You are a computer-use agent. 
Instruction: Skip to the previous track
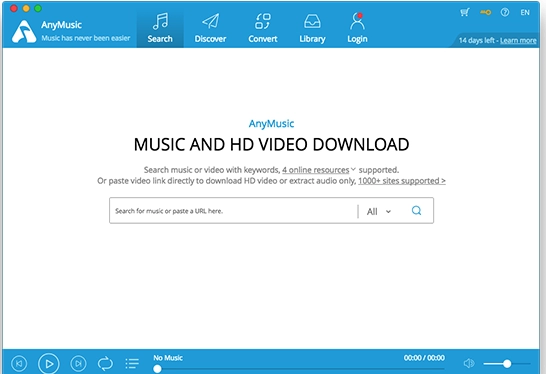click(x=19, y=364)
